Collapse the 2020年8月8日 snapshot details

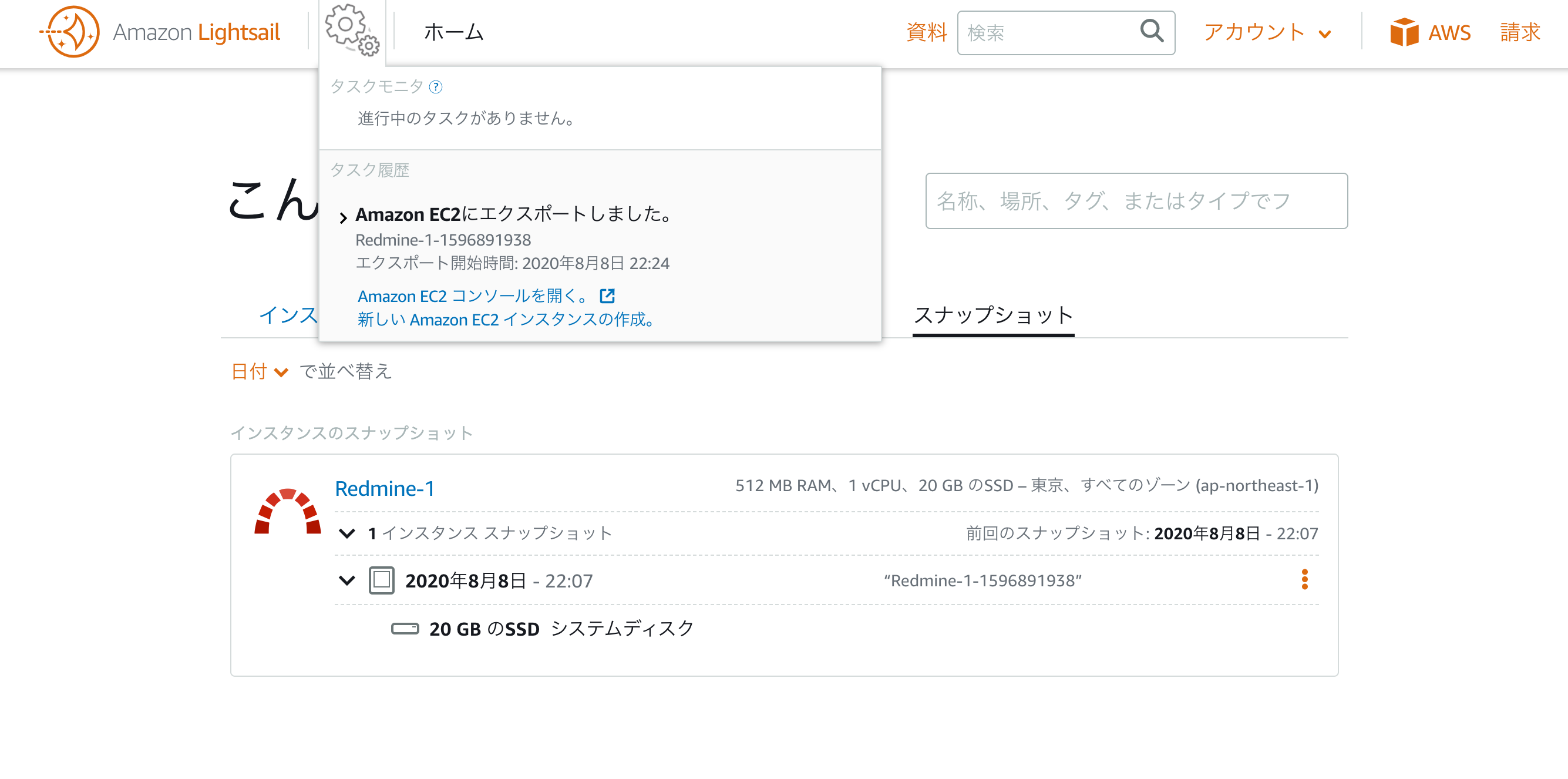[347, 580]
